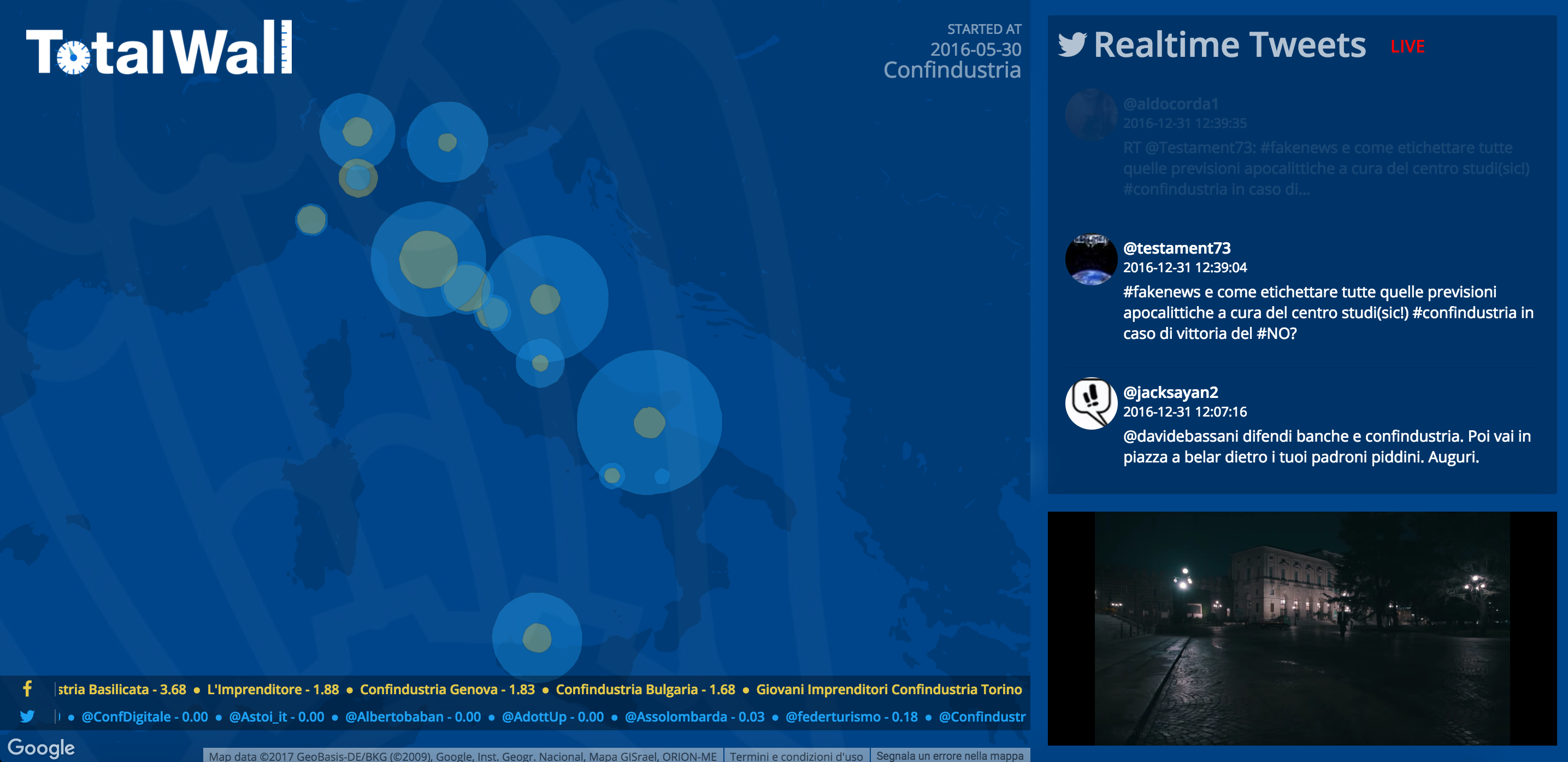This screenshot has width=1568, height=762.
Task: Click the night street video thumbnail
Action: pyautogui.click(x=1302, y=628)
